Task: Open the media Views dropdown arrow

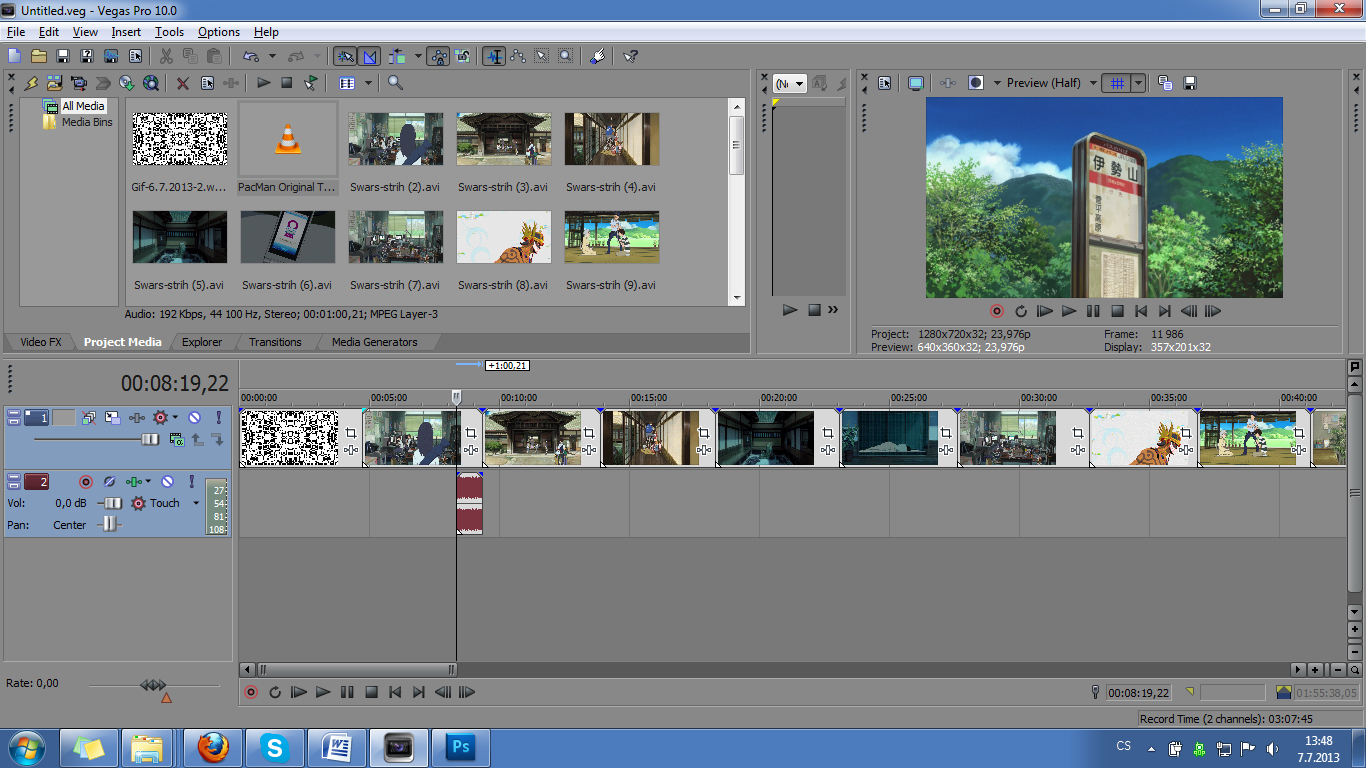Action: tap(368, 83)
